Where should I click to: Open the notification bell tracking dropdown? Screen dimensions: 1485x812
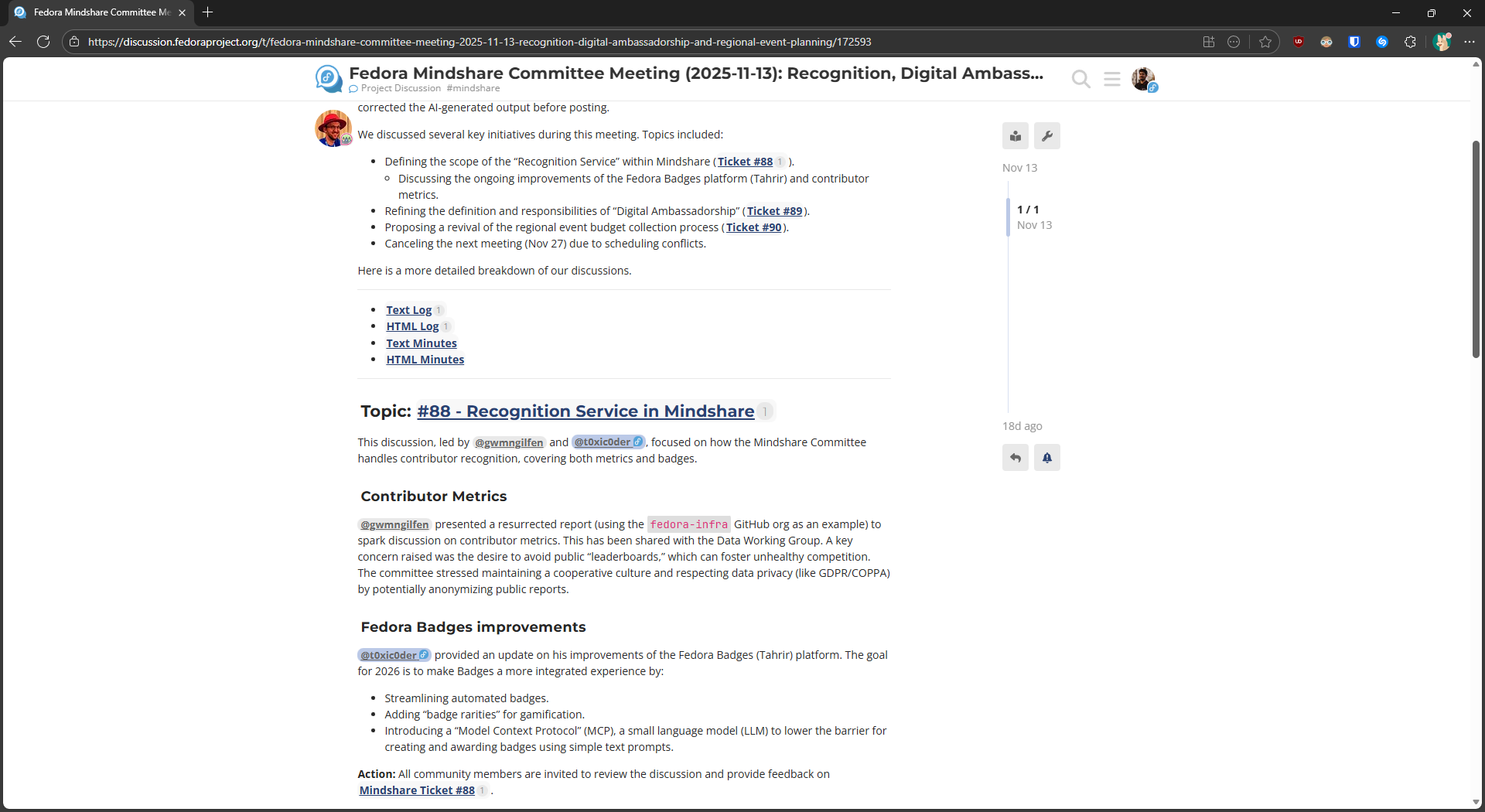pyautogui.click(x=1047, y=458)
